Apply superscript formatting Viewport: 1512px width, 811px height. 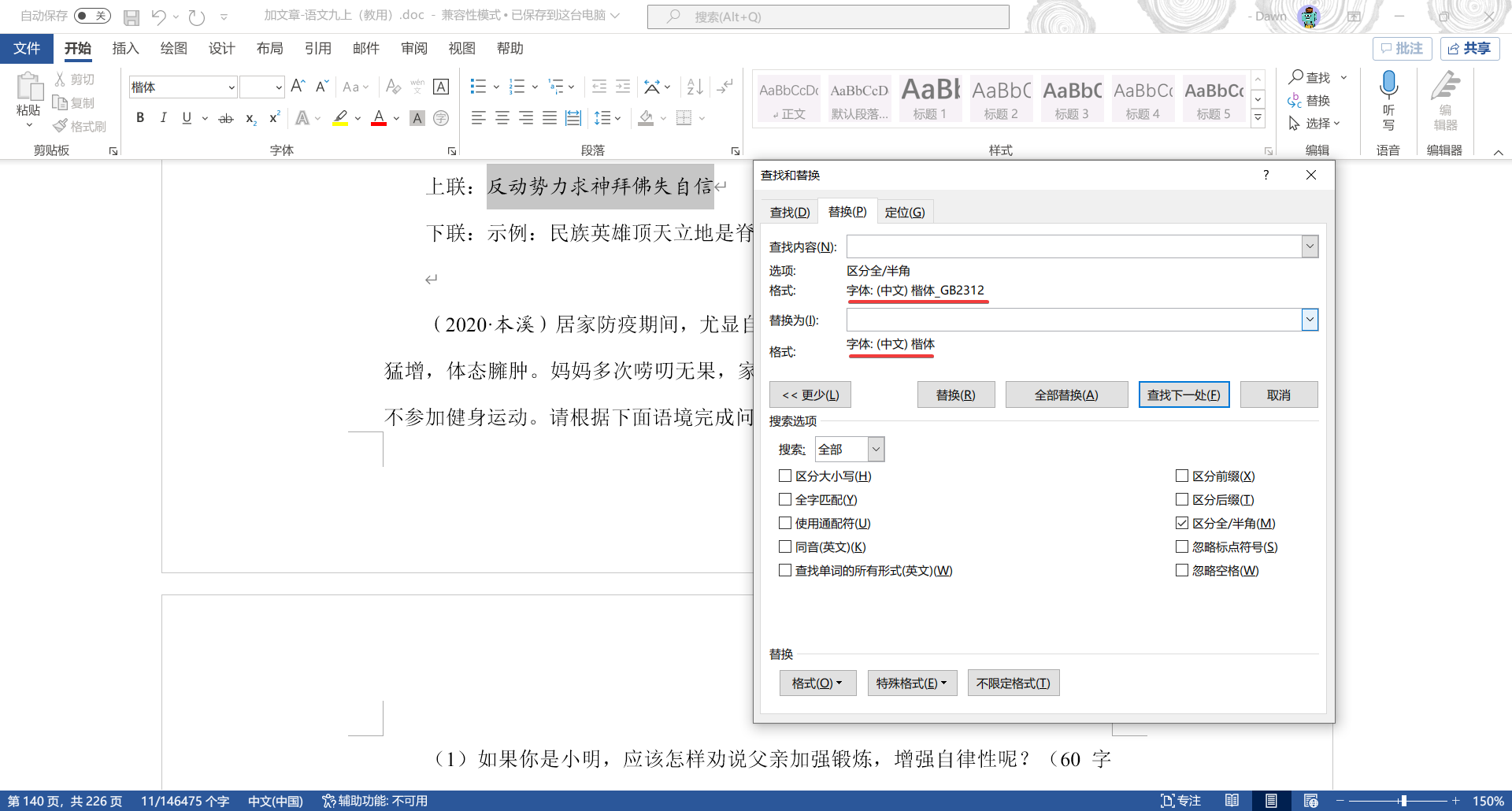pos(275,118)
